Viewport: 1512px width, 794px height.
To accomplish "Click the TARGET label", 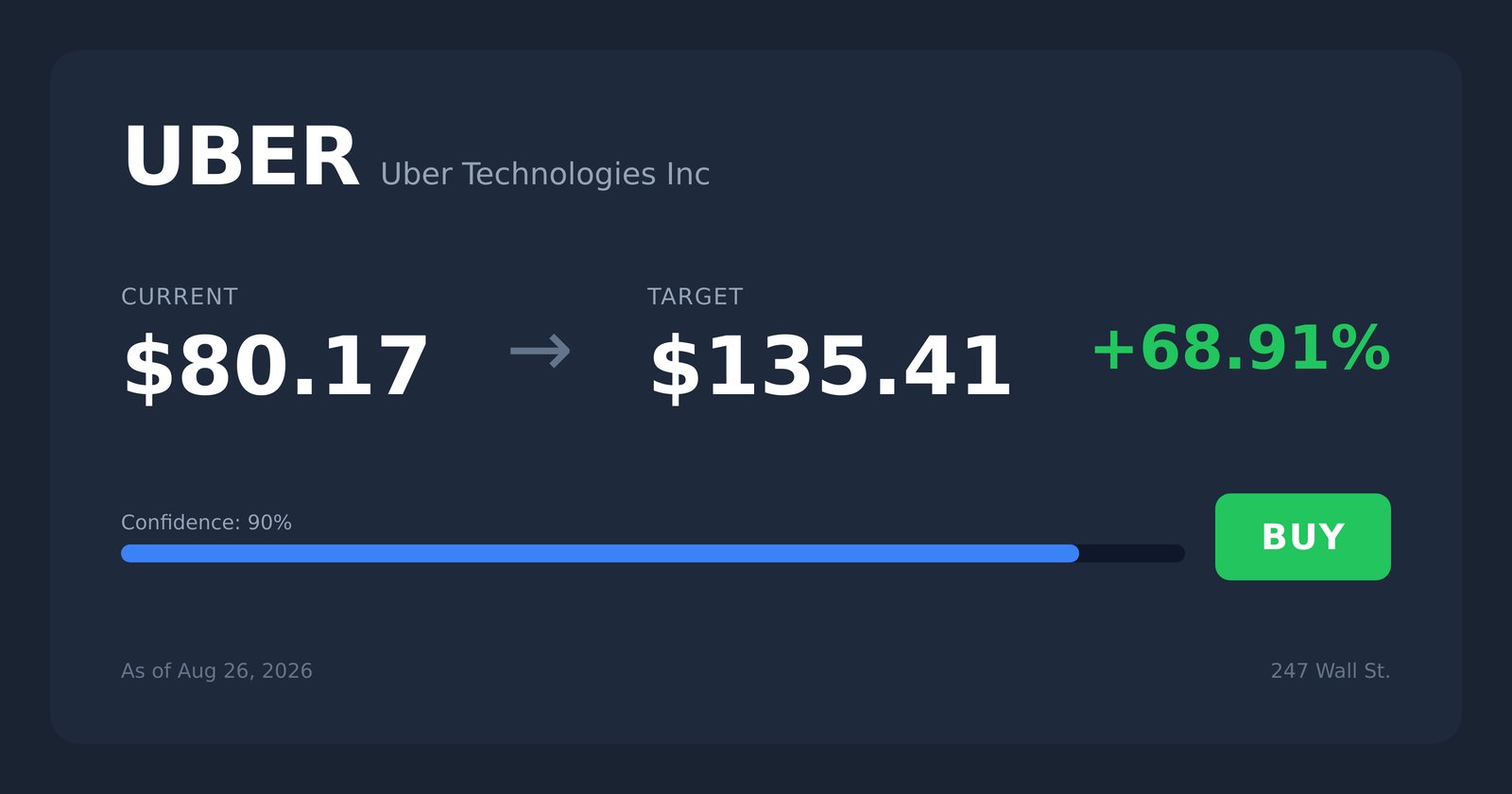I will pyautogui.click(x=696, y=297).
